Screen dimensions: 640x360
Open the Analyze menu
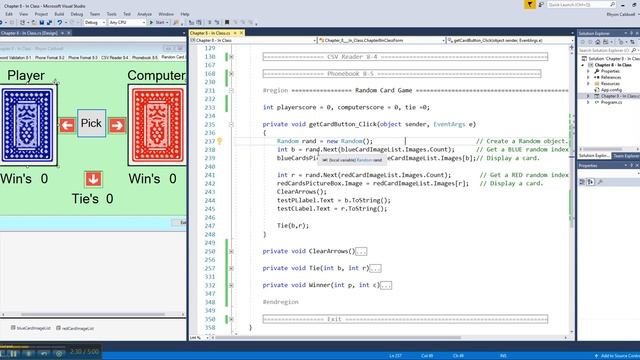(144, 14)
